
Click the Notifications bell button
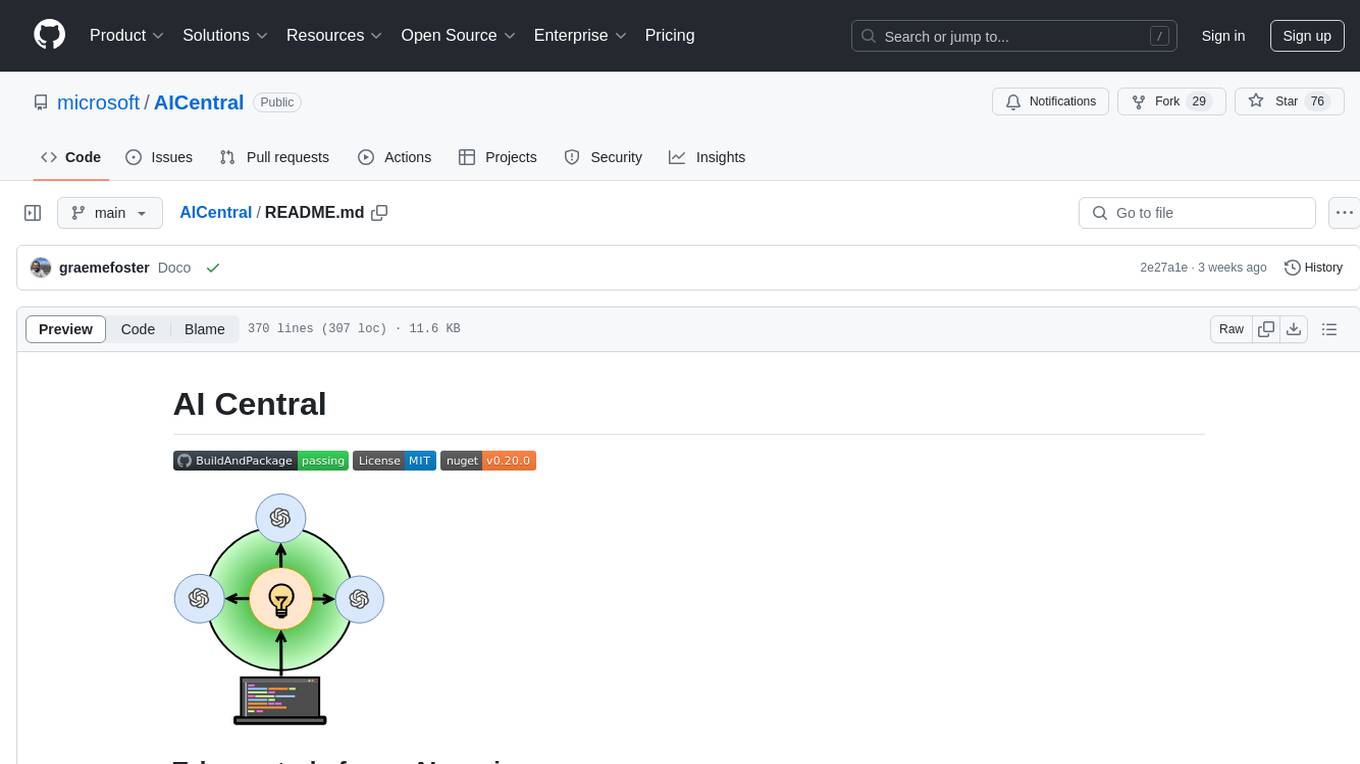(1050, 101)
